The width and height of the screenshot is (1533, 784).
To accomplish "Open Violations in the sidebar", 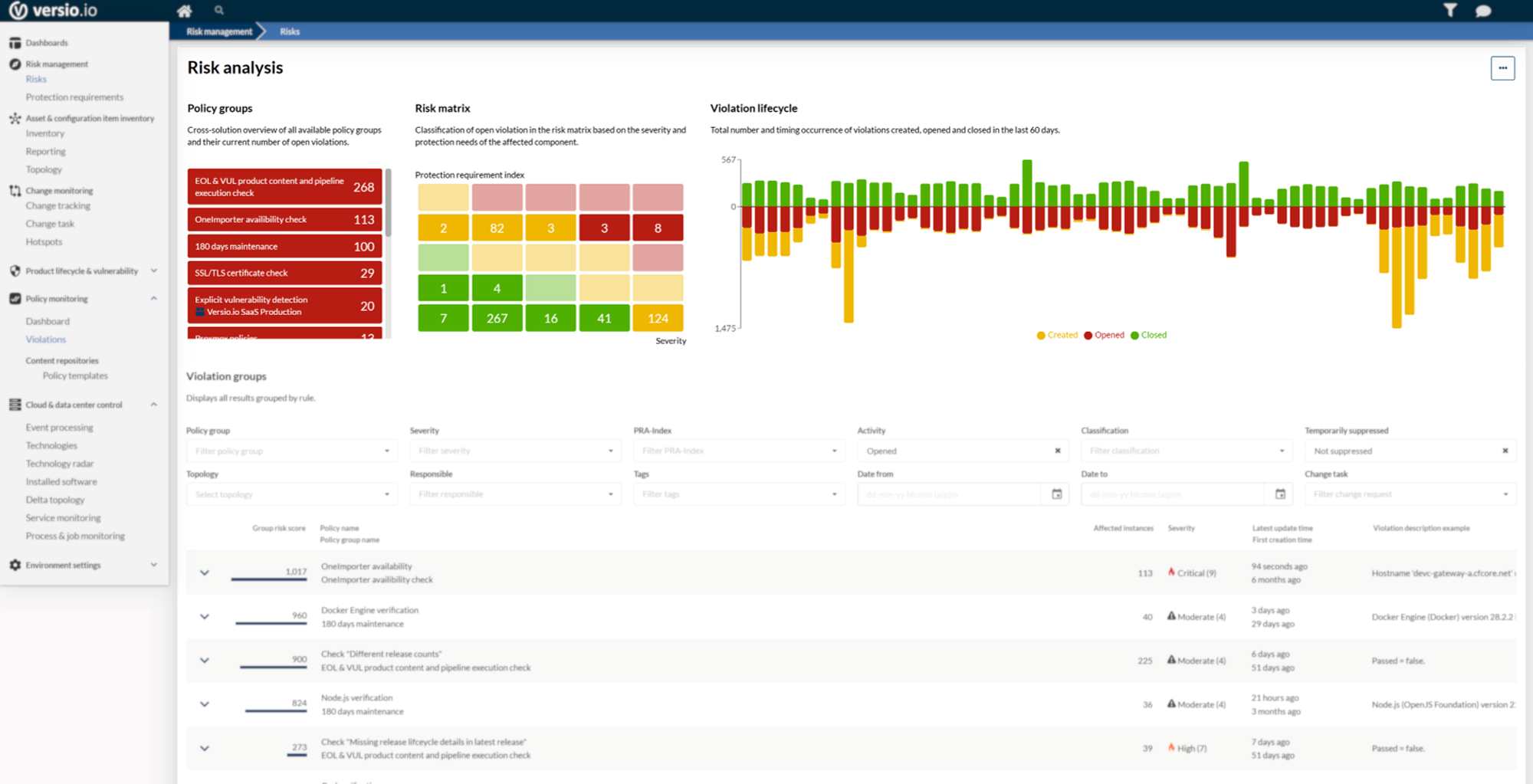I will click(46, 340).
